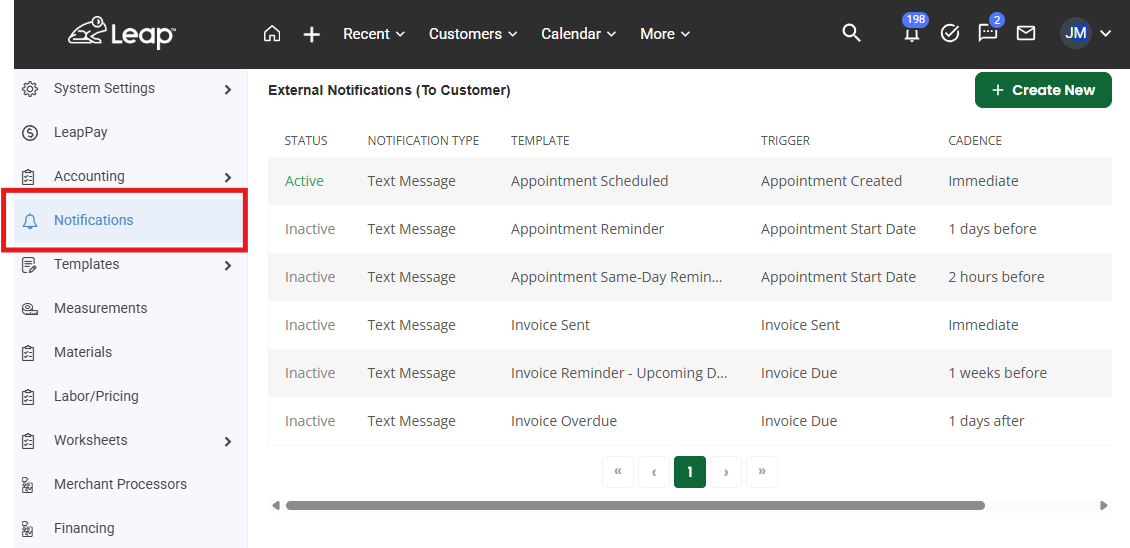Click the Leap frog logo
This screenshot has height=548, width=1130.
click(122, 33)
